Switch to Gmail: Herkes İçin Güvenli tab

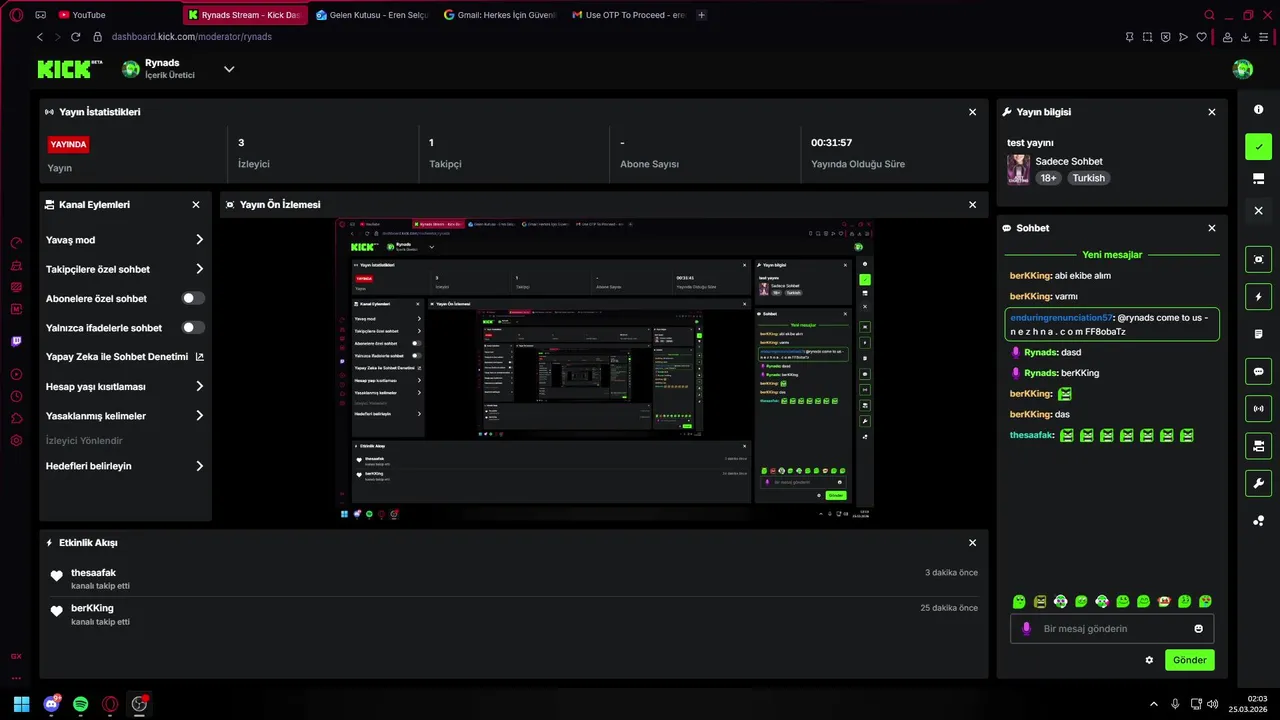click(x=499, y=15)
